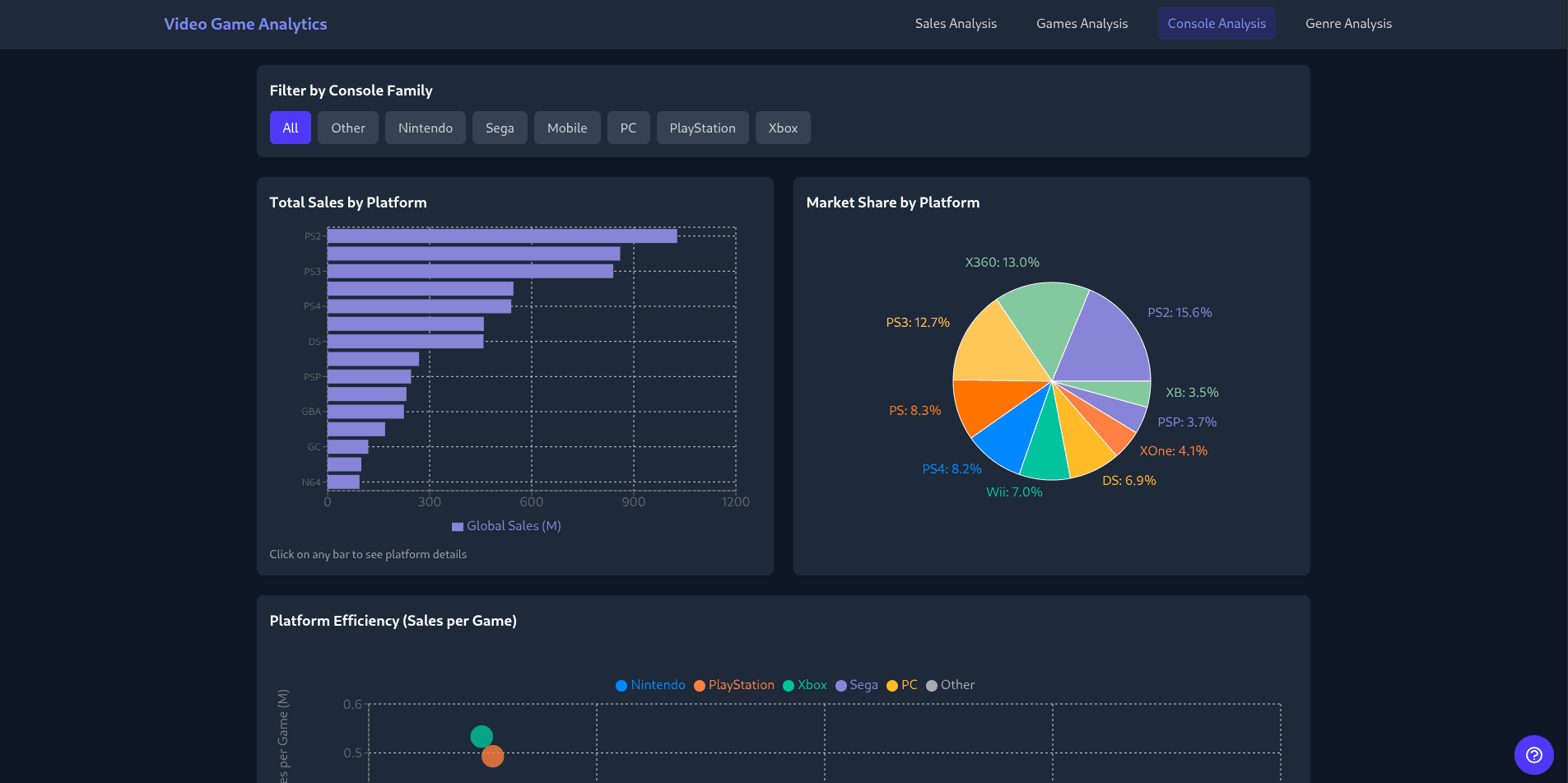
Task: Toggle PlayStation series in efficiency legend
Action: [734, 685]
